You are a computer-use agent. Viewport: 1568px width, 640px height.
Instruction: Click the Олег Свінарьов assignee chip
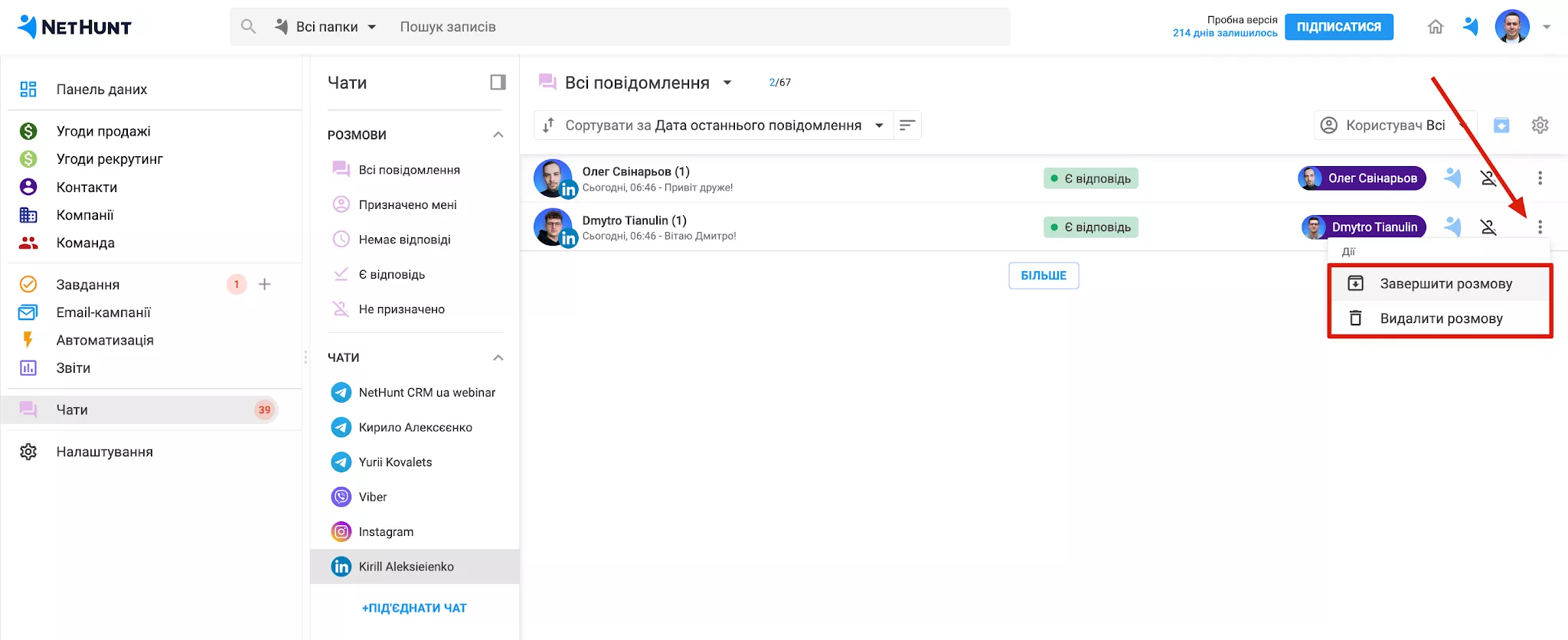[x=1362, y=178]
